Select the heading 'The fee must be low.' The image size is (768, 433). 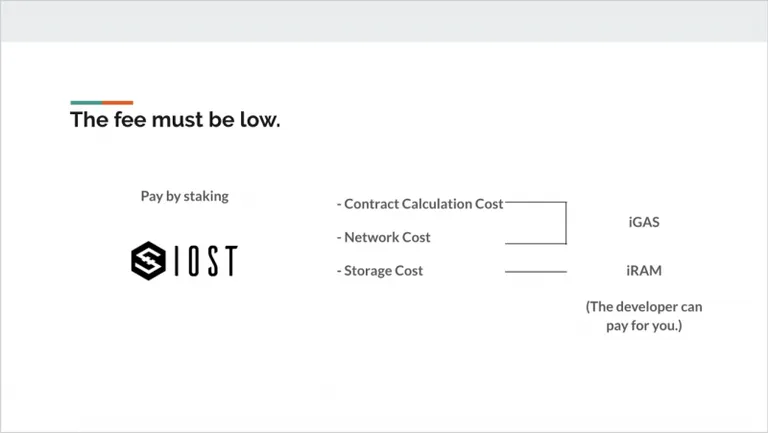pyautogui.click(x=175, y=120)
